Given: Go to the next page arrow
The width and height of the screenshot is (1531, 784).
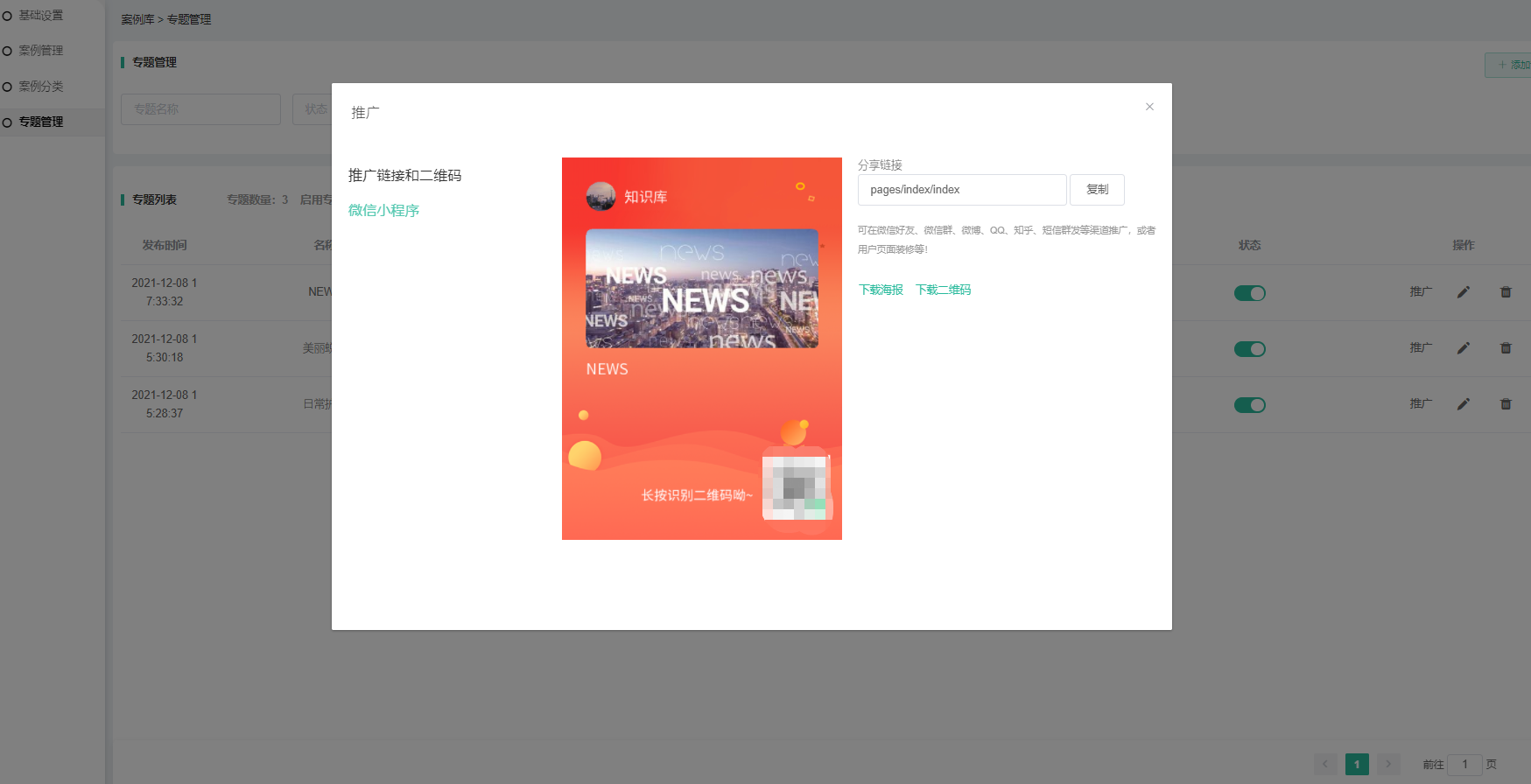Looking at the screenshot, I should tap(1388, 764).
